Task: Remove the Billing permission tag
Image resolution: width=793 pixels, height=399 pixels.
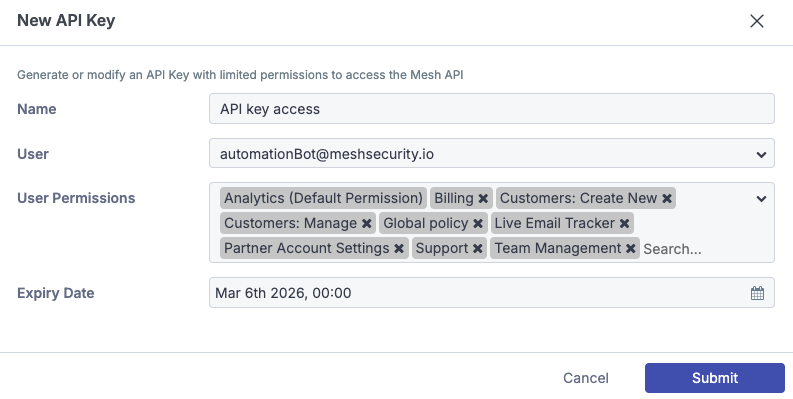Action: (483, 198)
